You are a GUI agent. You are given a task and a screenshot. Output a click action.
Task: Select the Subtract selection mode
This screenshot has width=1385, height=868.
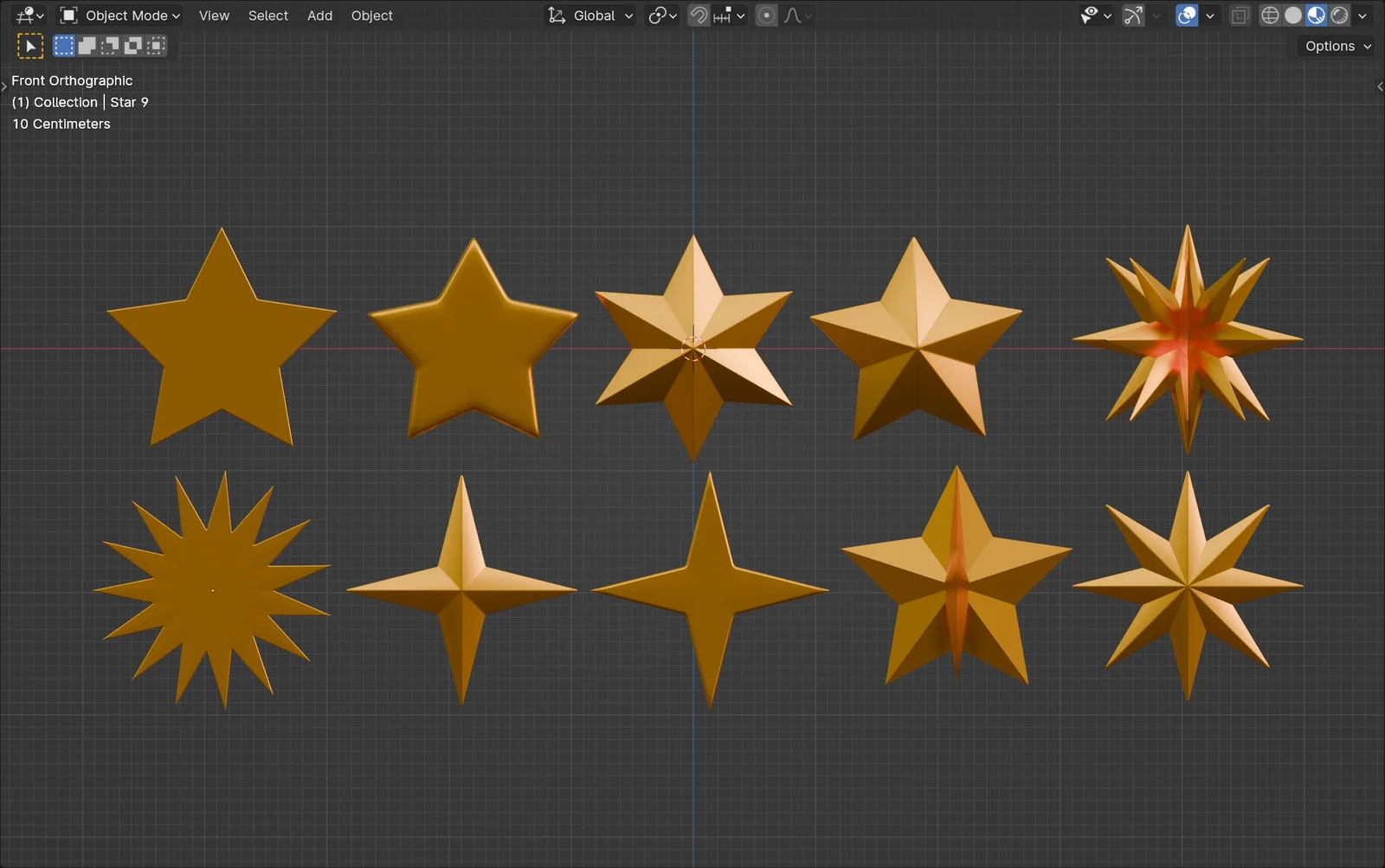point(110,45)
